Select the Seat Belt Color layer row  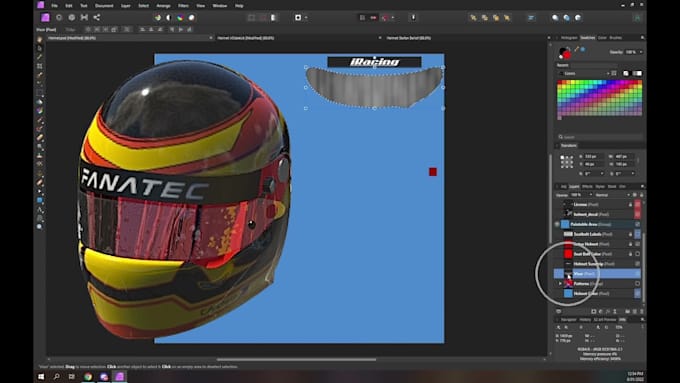tap(597, 254)
